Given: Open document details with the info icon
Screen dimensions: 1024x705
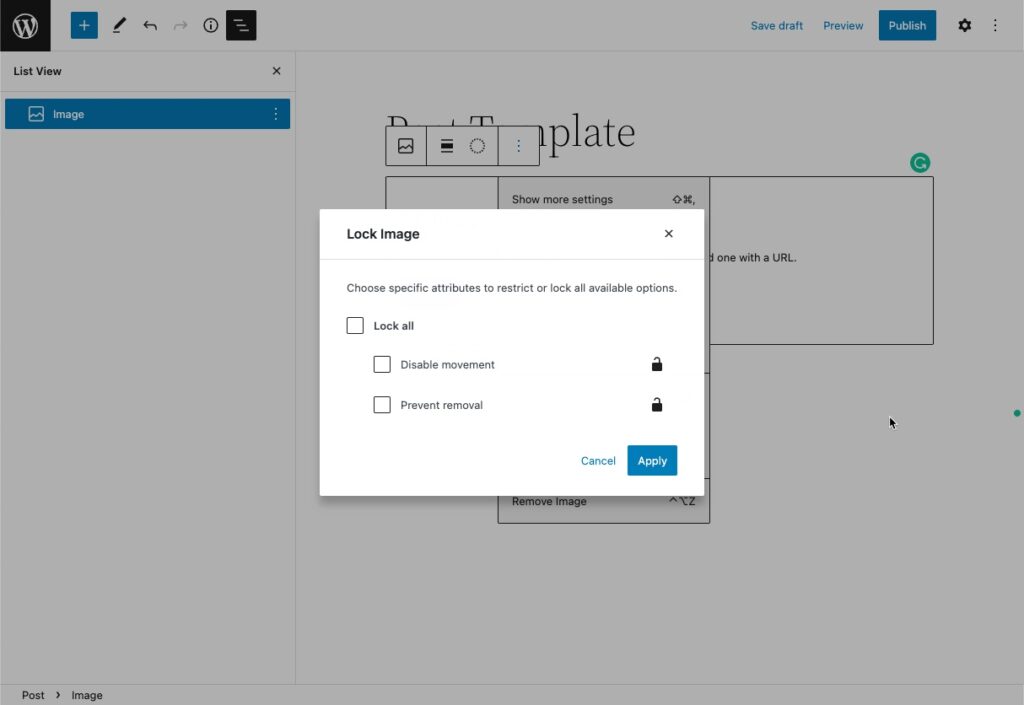Looking at the screenshot, I should 210,25.
